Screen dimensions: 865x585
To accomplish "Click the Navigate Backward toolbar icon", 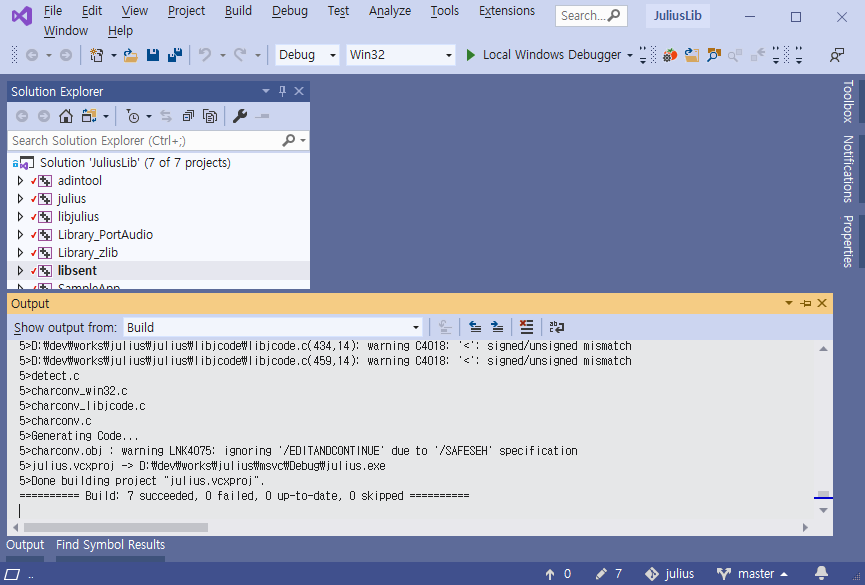I will point(32,55).
